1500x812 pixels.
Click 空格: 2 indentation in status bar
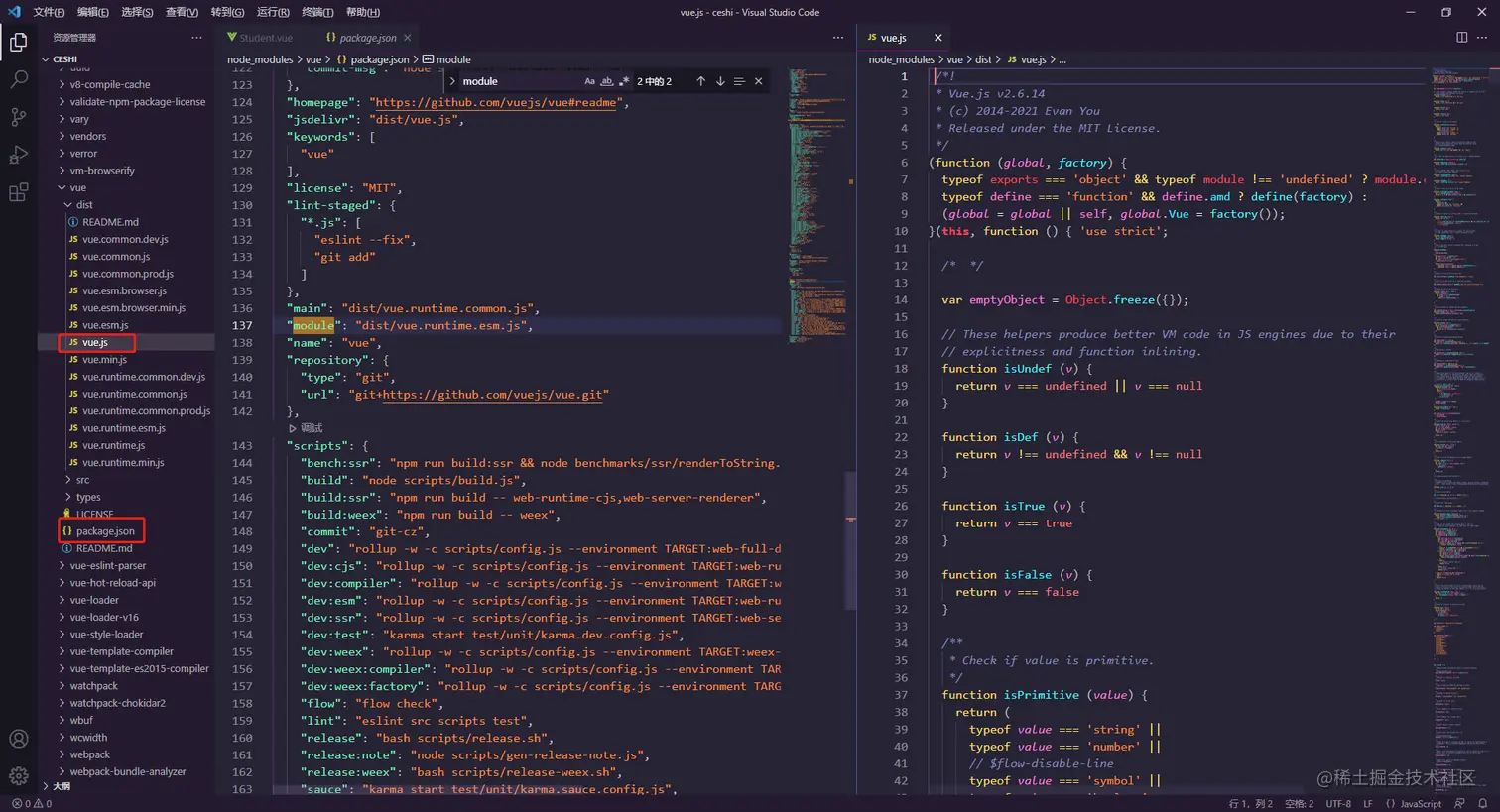[1299, 804]
